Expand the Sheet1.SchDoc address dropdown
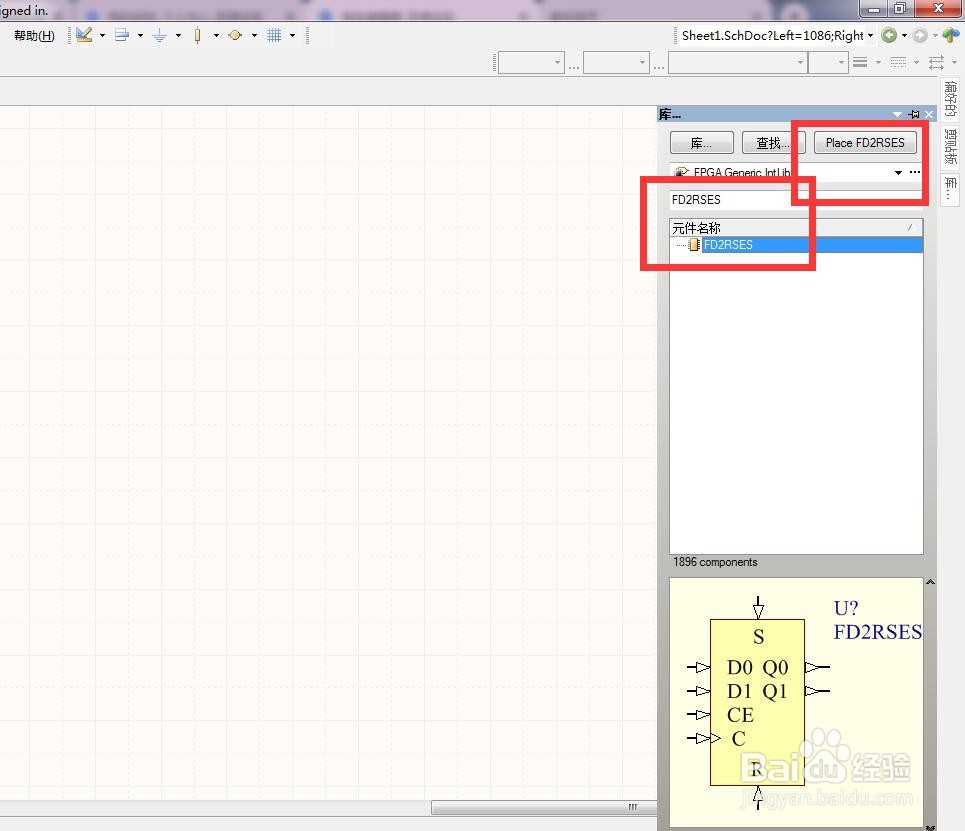 [x=870, y=36]
